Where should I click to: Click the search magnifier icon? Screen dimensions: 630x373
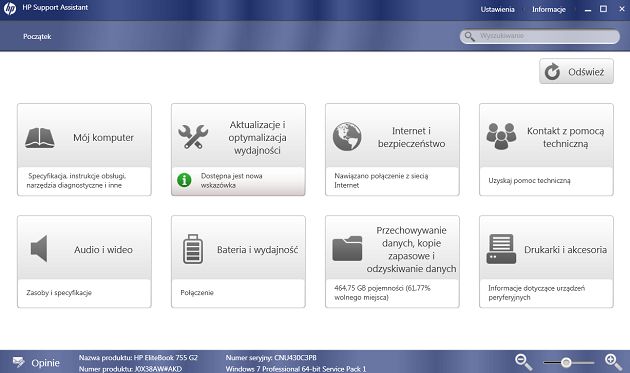[x=469, y=37]
